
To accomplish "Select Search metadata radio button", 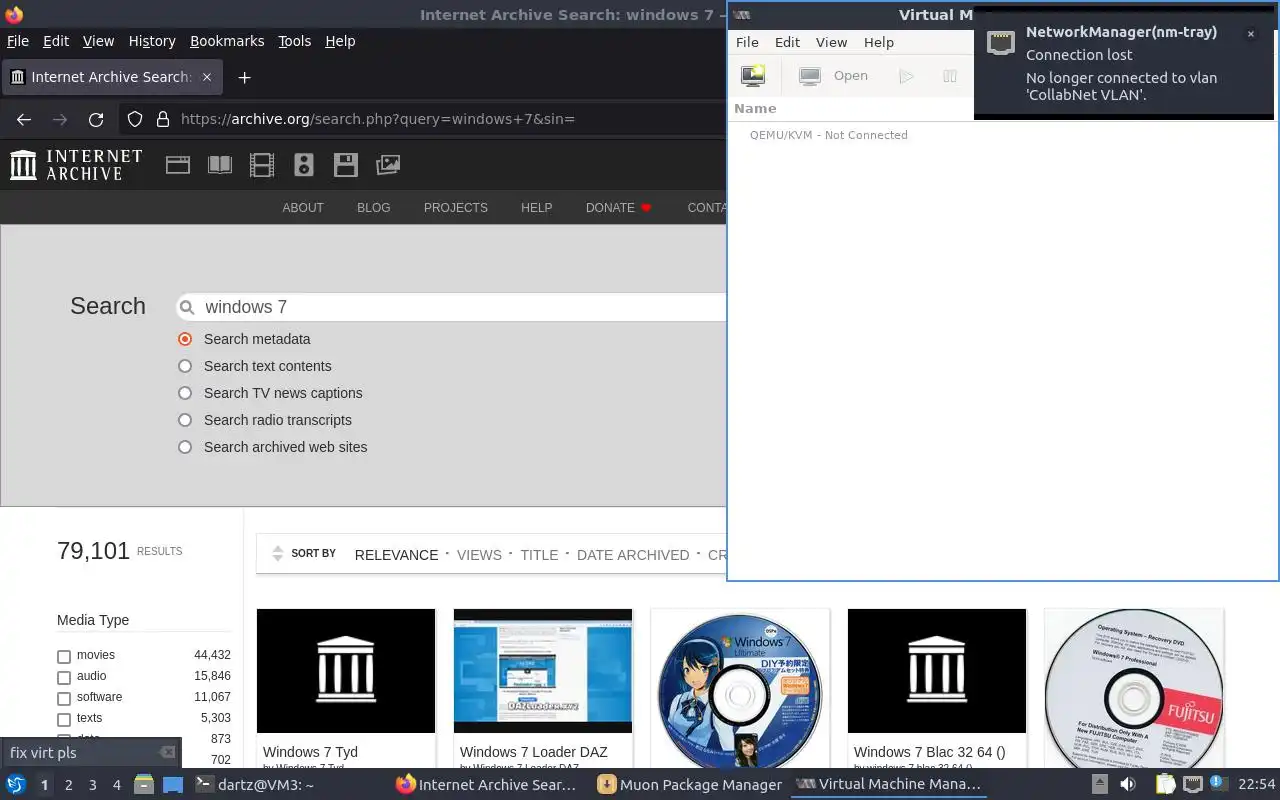I will (x=185, y=339).
